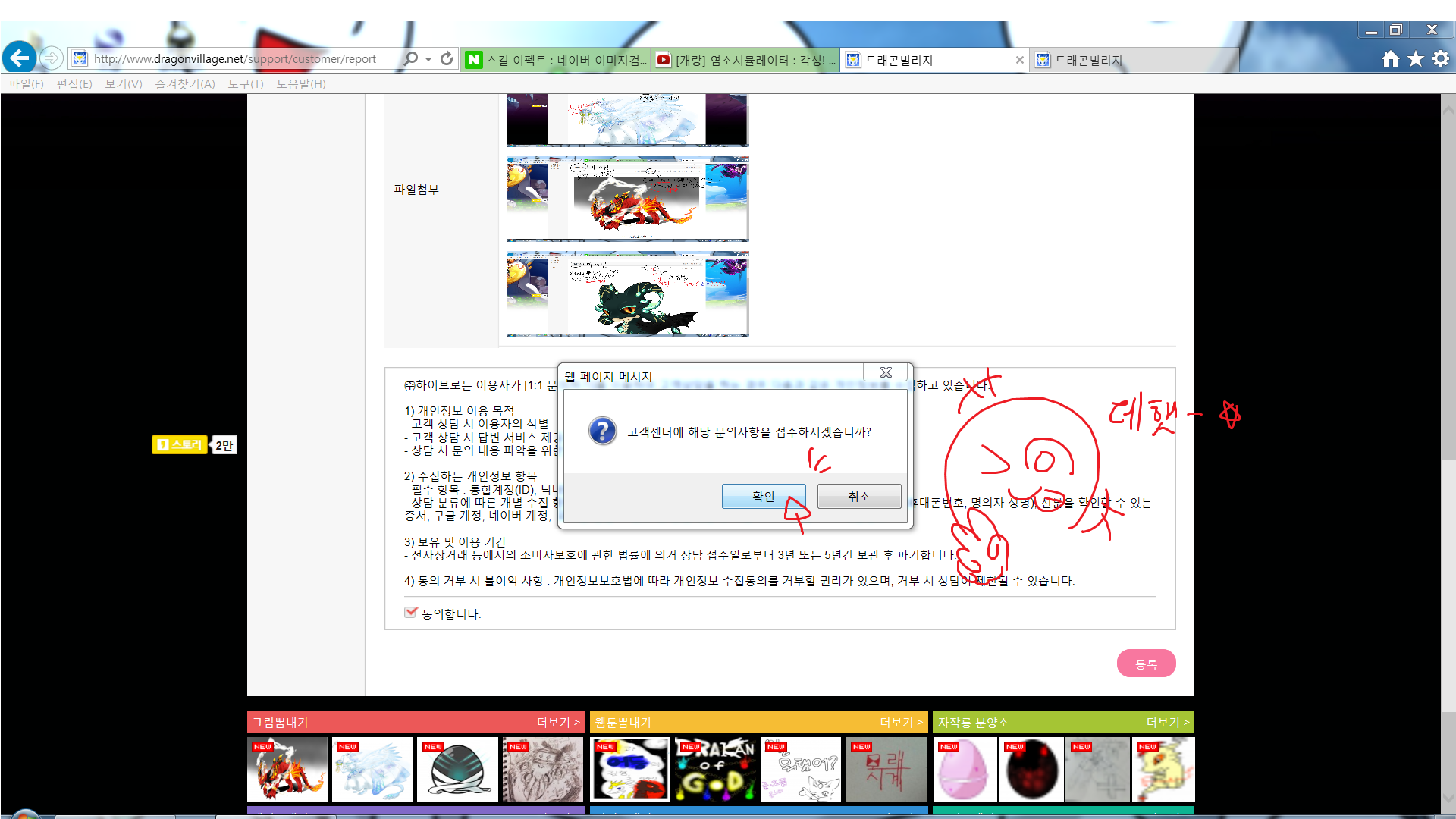Click the pink 등록 button

pyautogui.click(x=1146, y=664)
